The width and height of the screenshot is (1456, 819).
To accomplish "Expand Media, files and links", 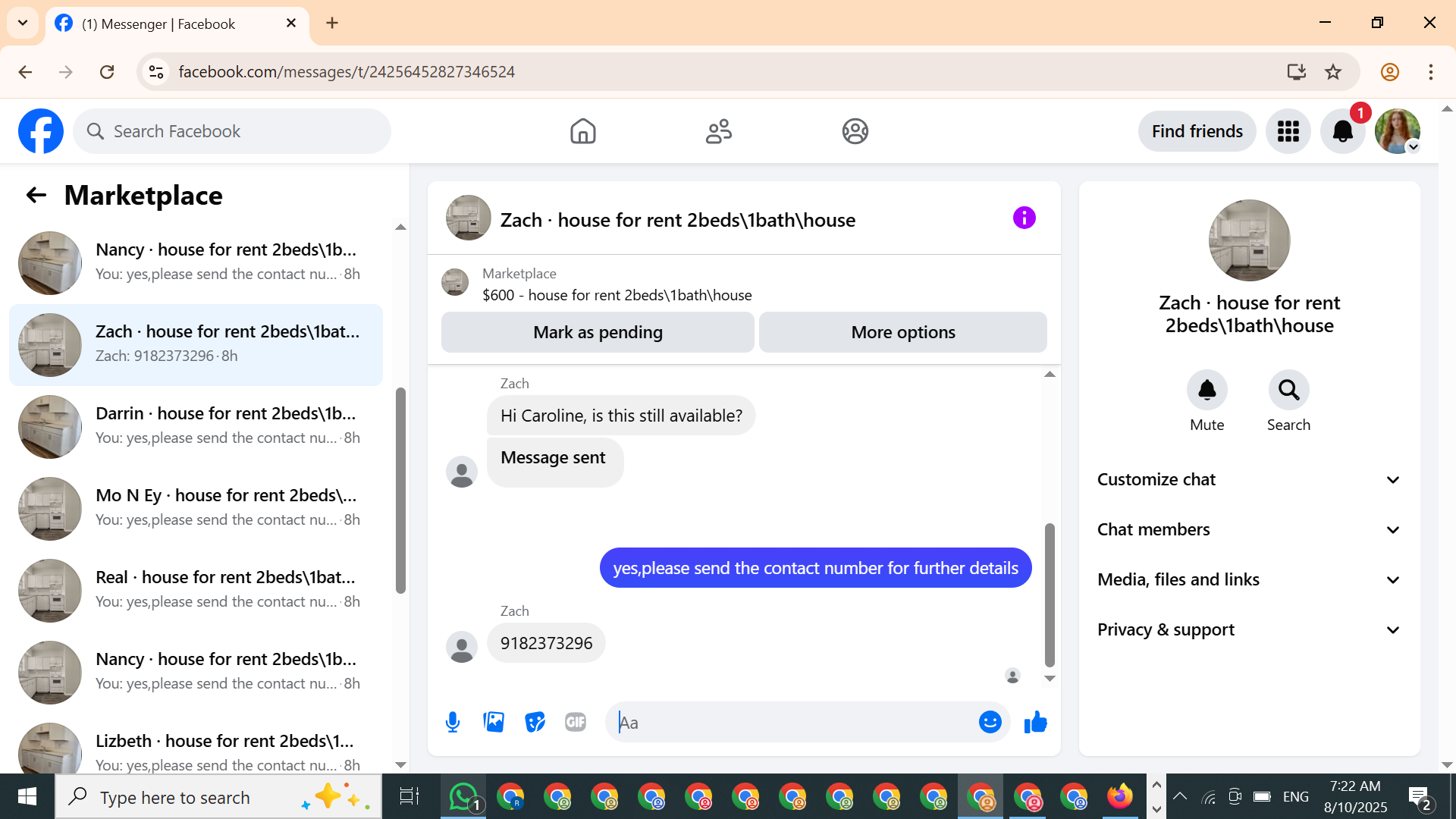I will 1249,579.
